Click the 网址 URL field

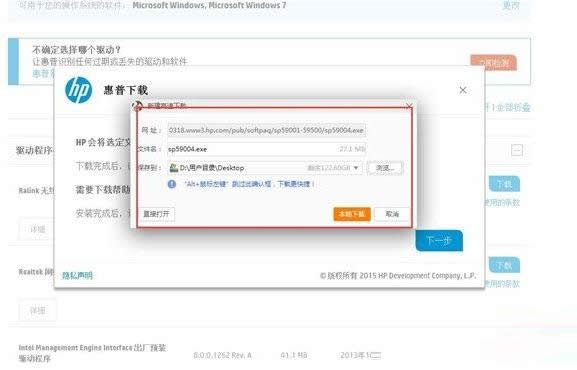tap(266, 130)
